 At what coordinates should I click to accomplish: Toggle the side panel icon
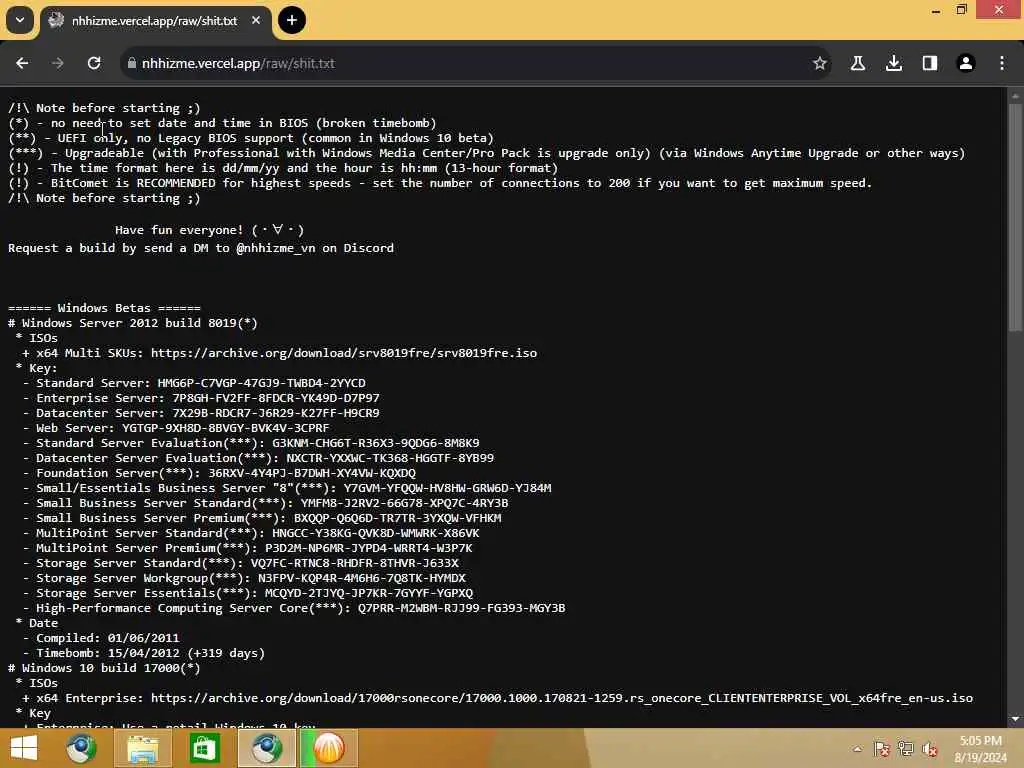(x=930, y=63)
